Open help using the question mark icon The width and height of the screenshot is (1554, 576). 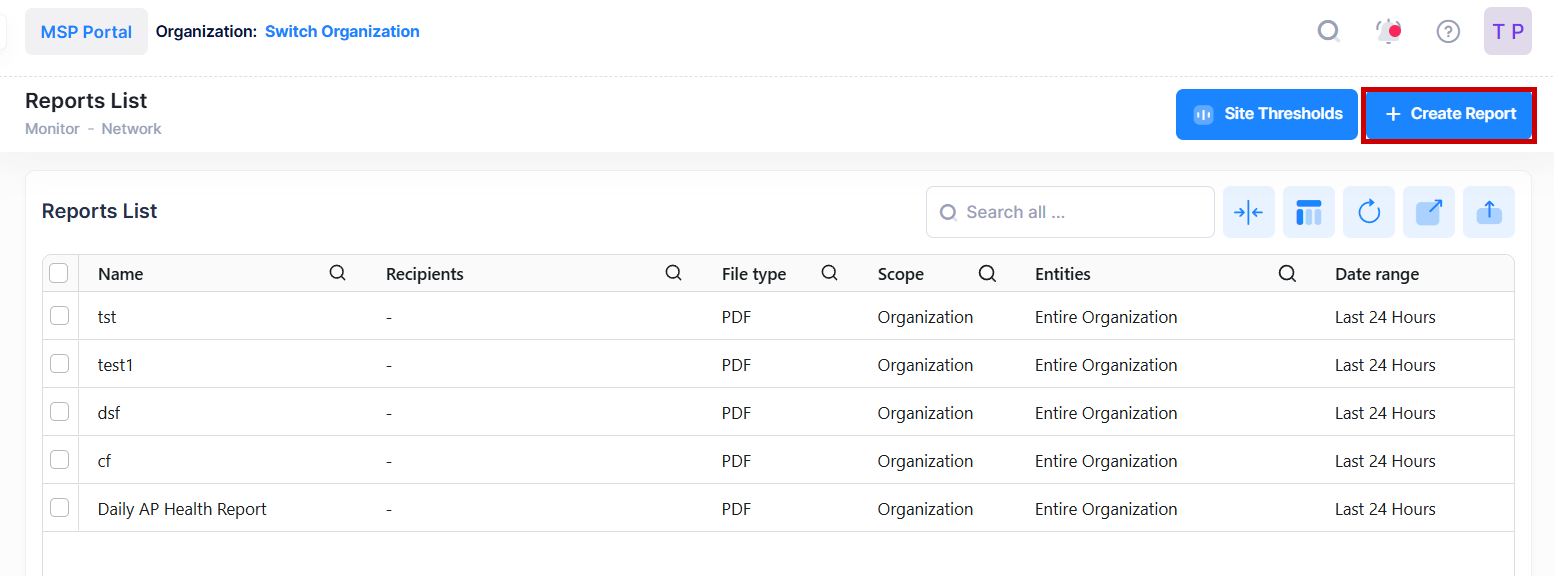tap(1448, 31)
